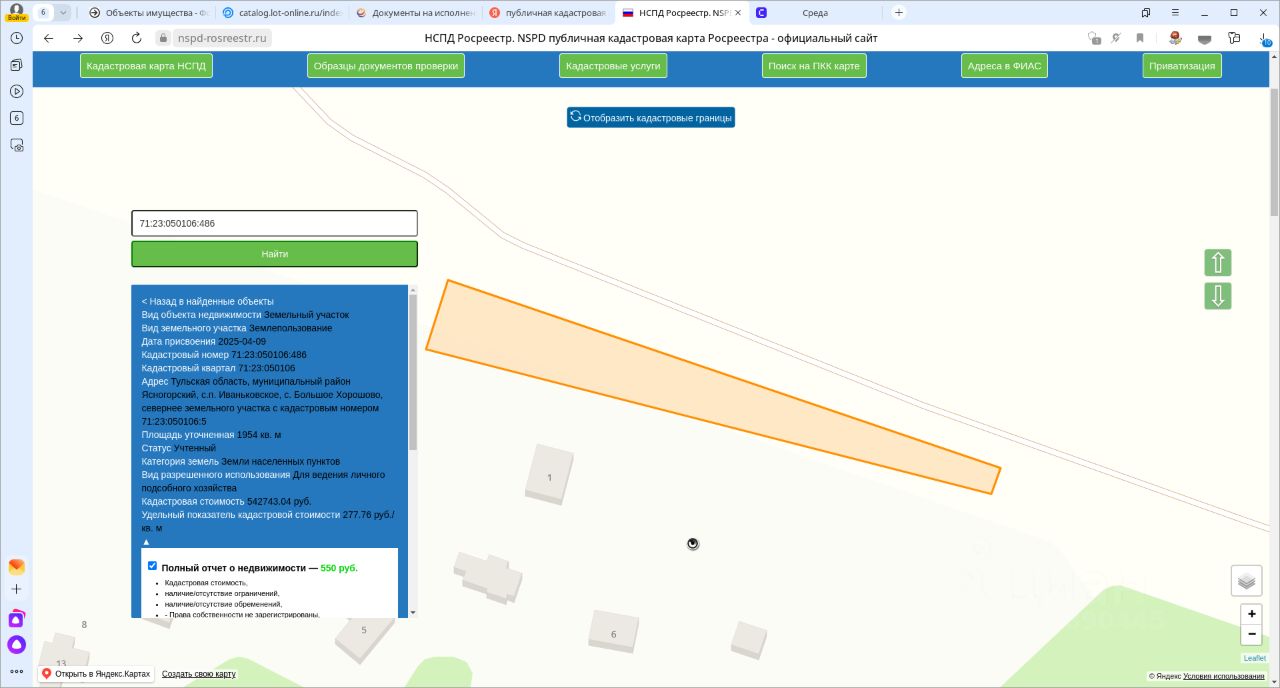Switch to the catalog.lot-online.ru tab
The width and height of the screenshot is (1280, 688).
[281, 13]
